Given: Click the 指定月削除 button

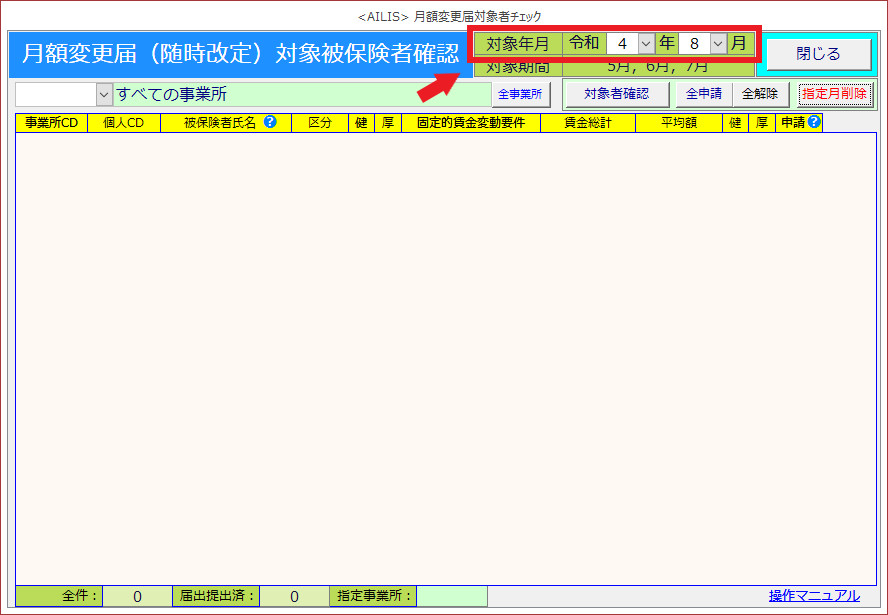Looking at the screenshot, I should coord(834,94).
